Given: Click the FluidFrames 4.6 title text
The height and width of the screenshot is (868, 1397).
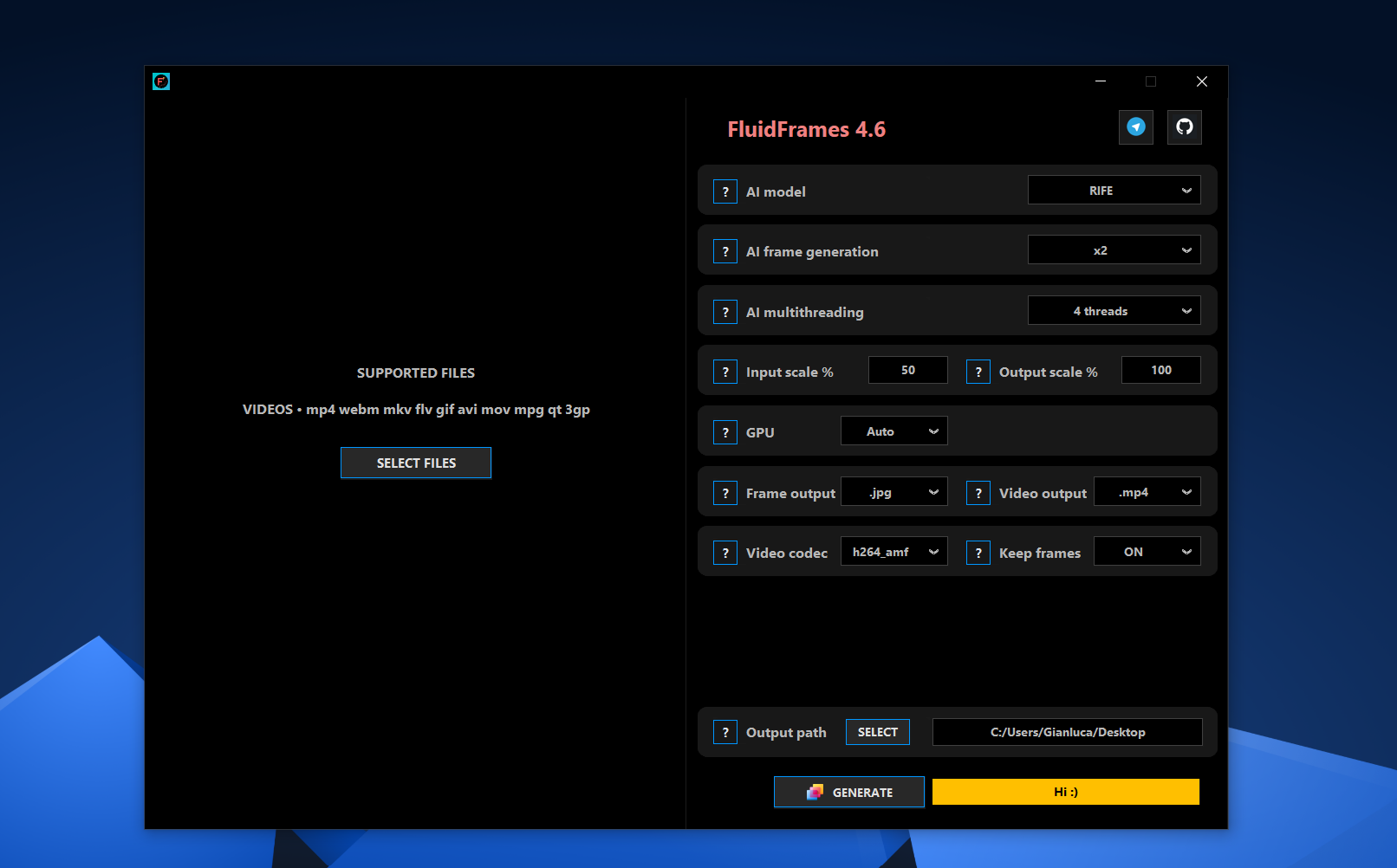Looking at the screenshot, I should point(807,129).
